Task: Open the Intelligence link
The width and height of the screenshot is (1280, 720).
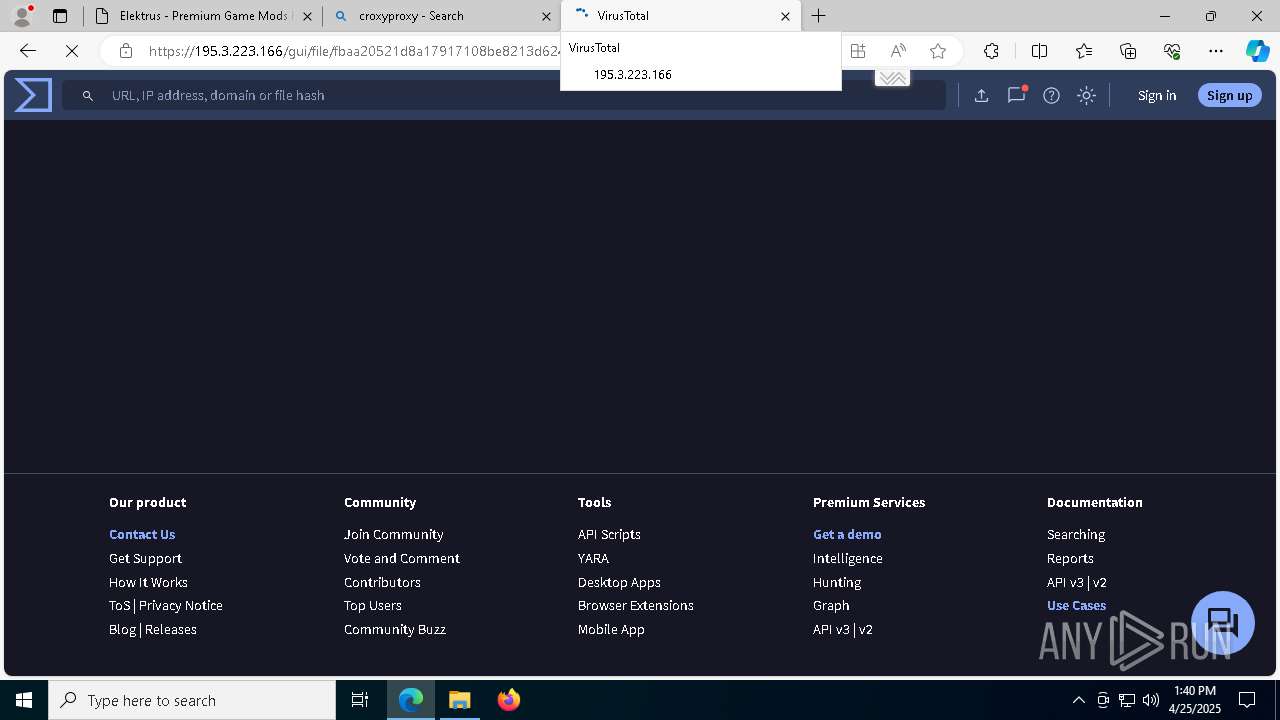Action: (848, 558)
